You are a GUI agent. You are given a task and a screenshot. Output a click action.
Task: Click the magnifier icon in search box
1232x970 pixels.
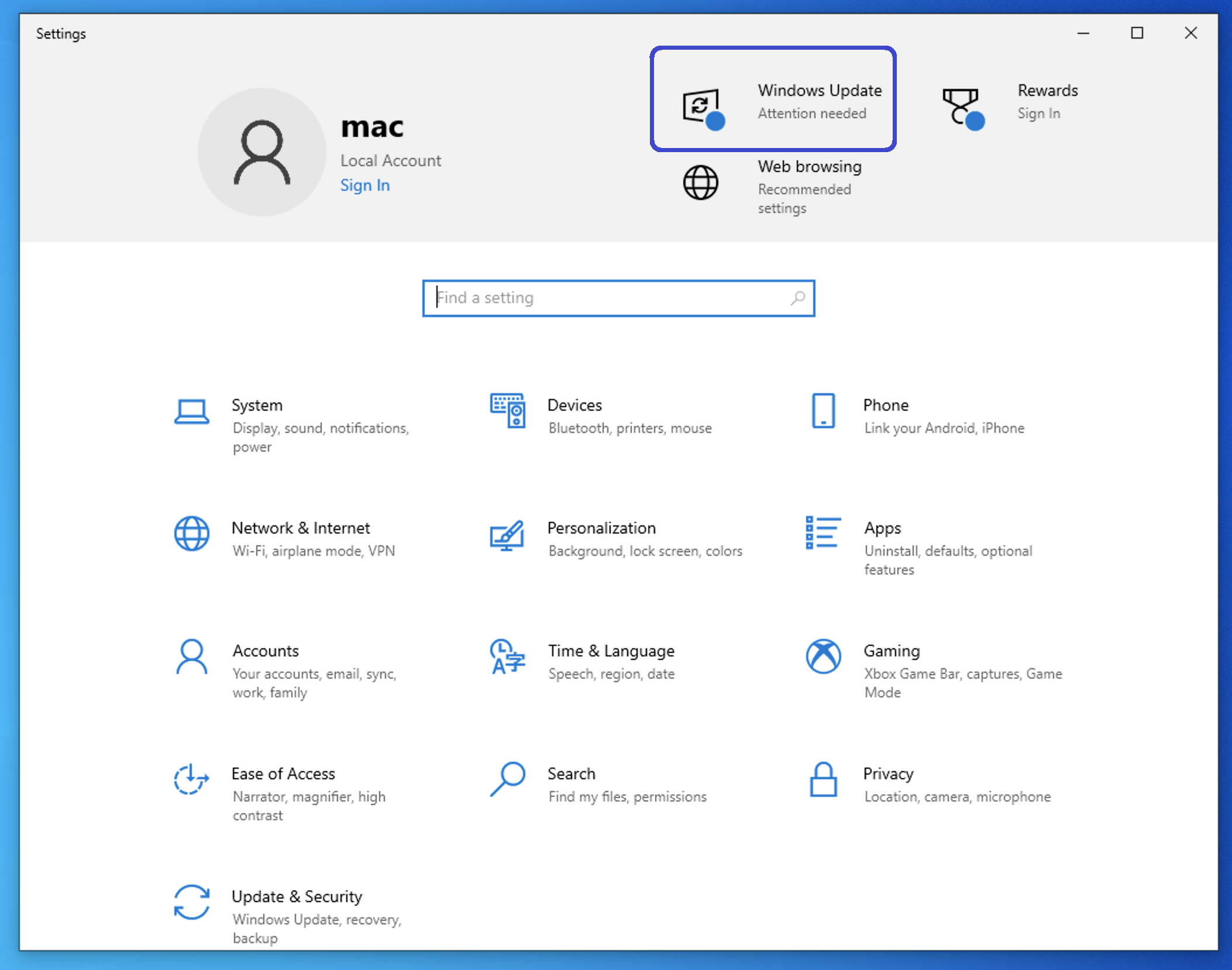pyautogui.click(x=798, y=298)
